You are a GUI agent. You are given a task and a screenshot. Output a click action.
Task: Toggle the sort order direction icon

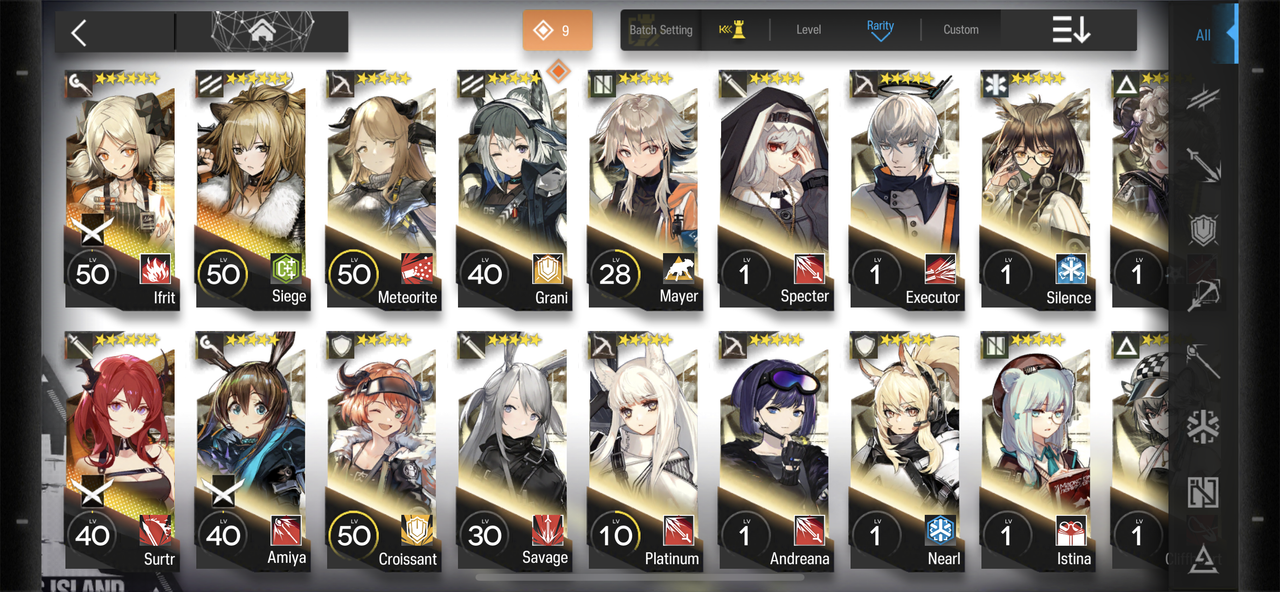[1071, 30]
